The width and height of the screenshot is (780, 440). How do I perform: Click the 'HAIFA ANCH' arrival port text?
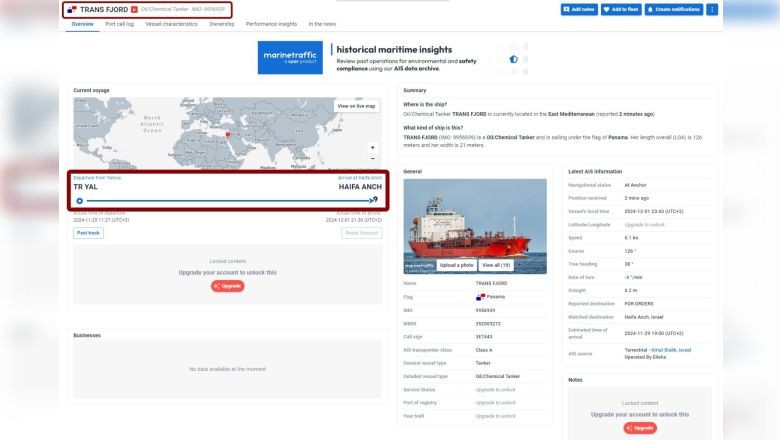coord(360,187)
